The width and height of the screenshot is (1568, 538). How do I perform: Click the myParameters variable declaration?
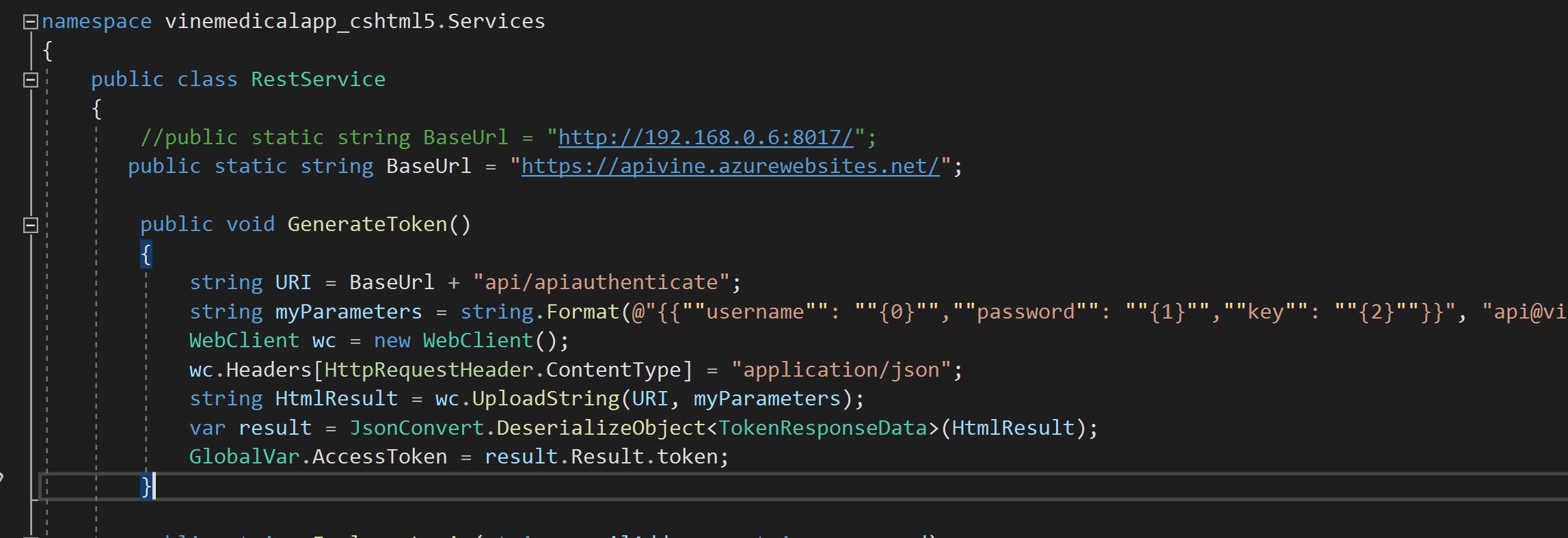tap(349, 312)
